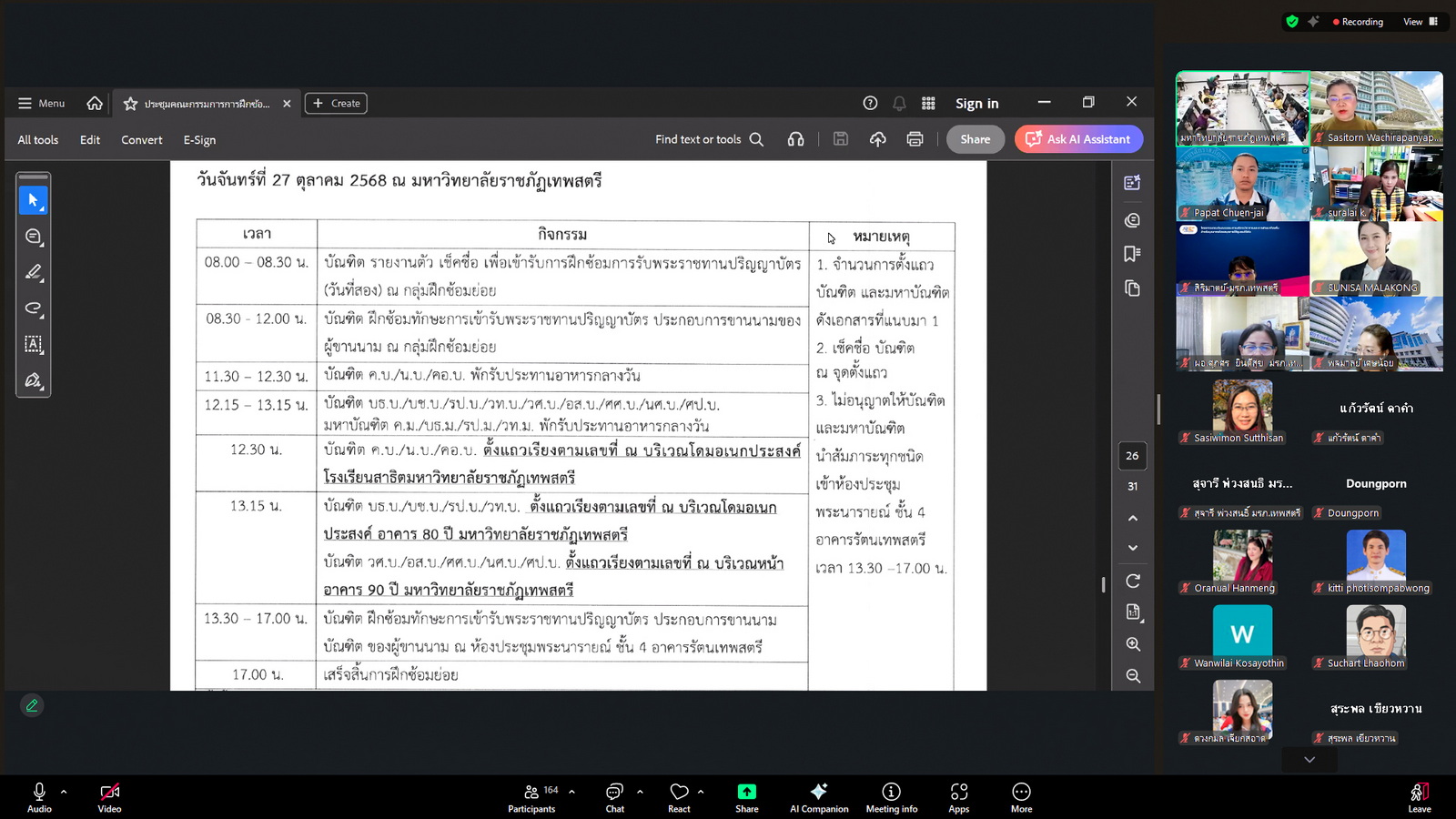Expand audio options arrow beside Audio
1456x819 pixels.
click(64, 792)
